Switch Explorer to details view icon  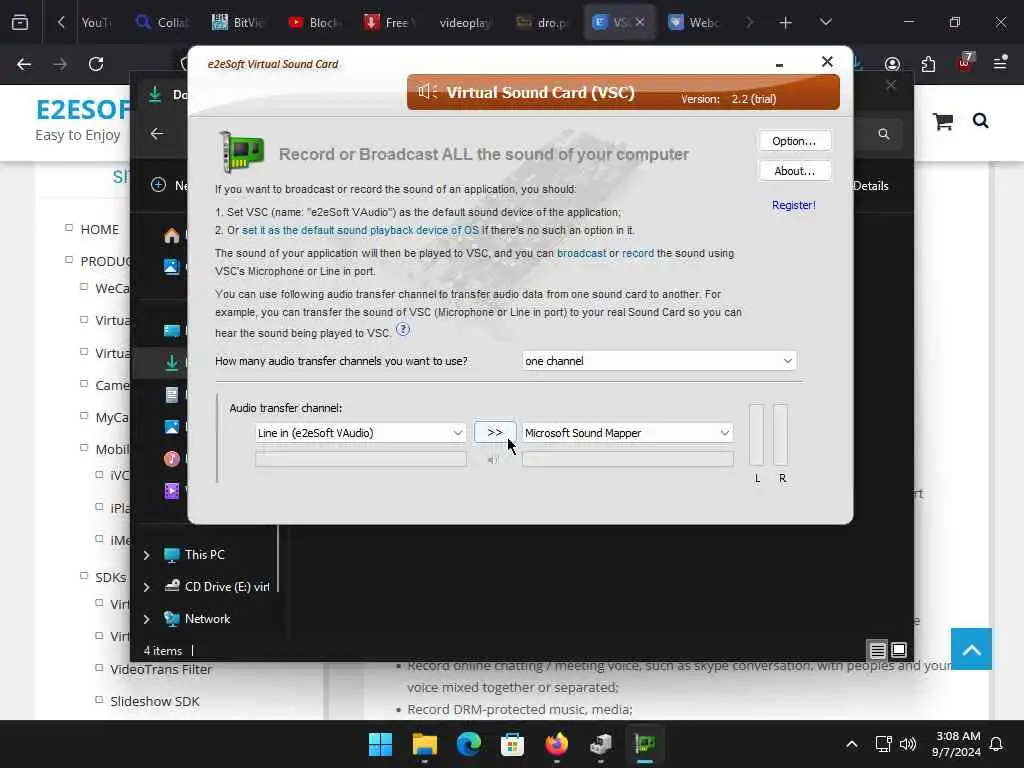[x=877, y=650]
